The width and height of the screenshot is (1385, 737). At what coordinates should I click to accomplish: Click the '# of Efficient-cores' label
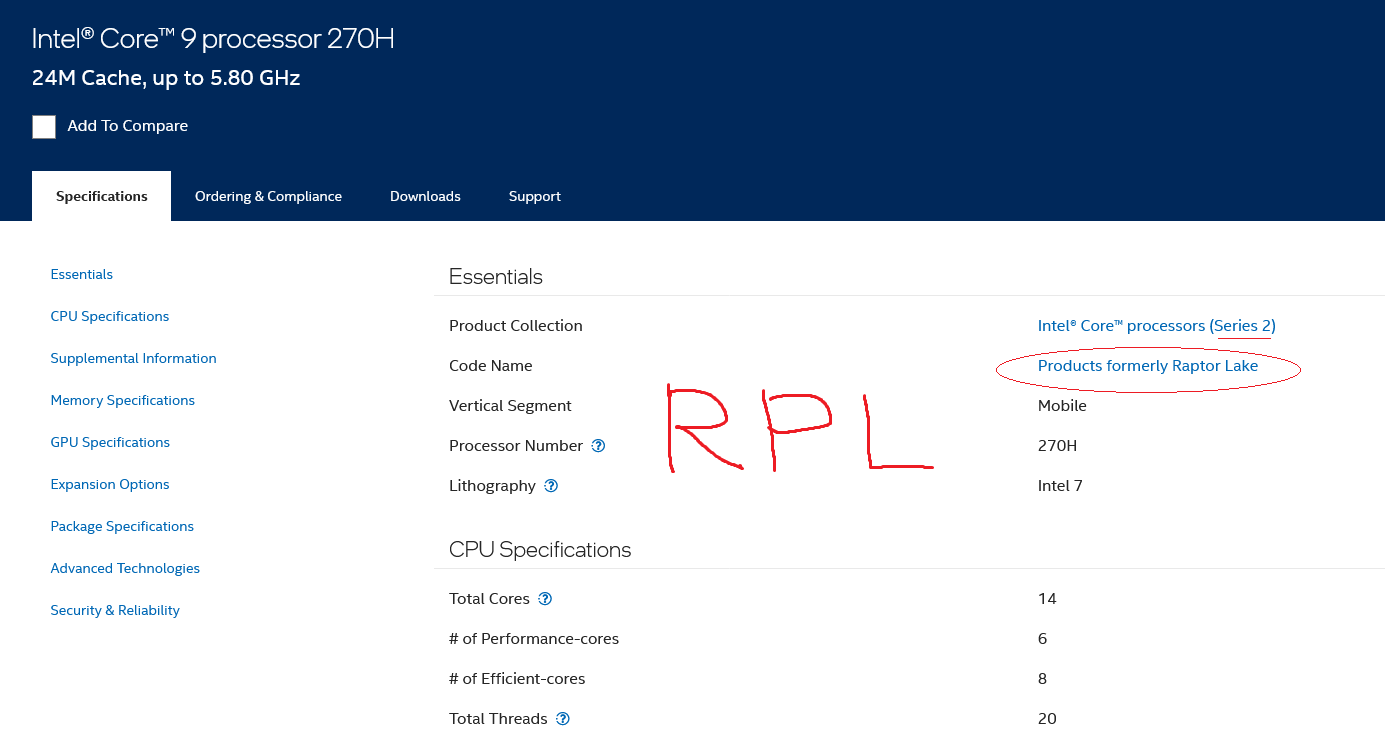pos(517,679)
